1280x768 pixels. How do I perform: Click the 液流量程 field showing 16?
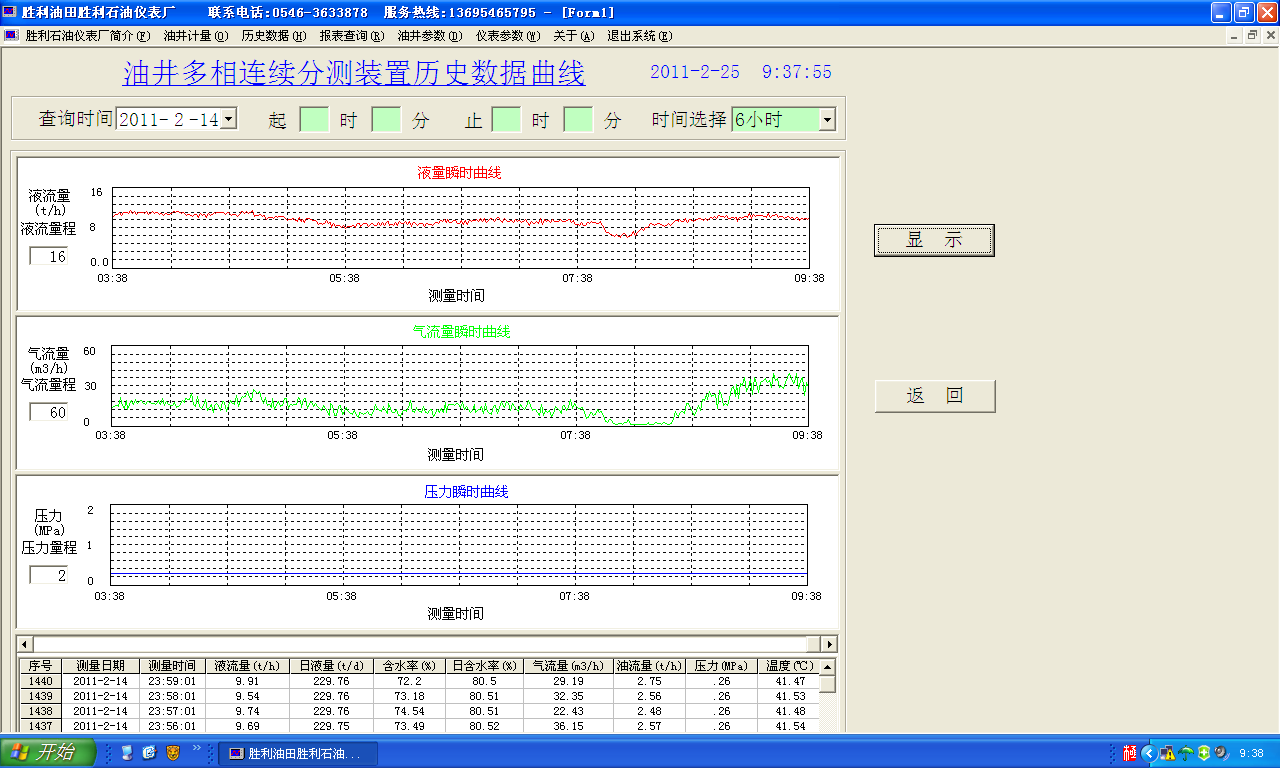(48, 256)
